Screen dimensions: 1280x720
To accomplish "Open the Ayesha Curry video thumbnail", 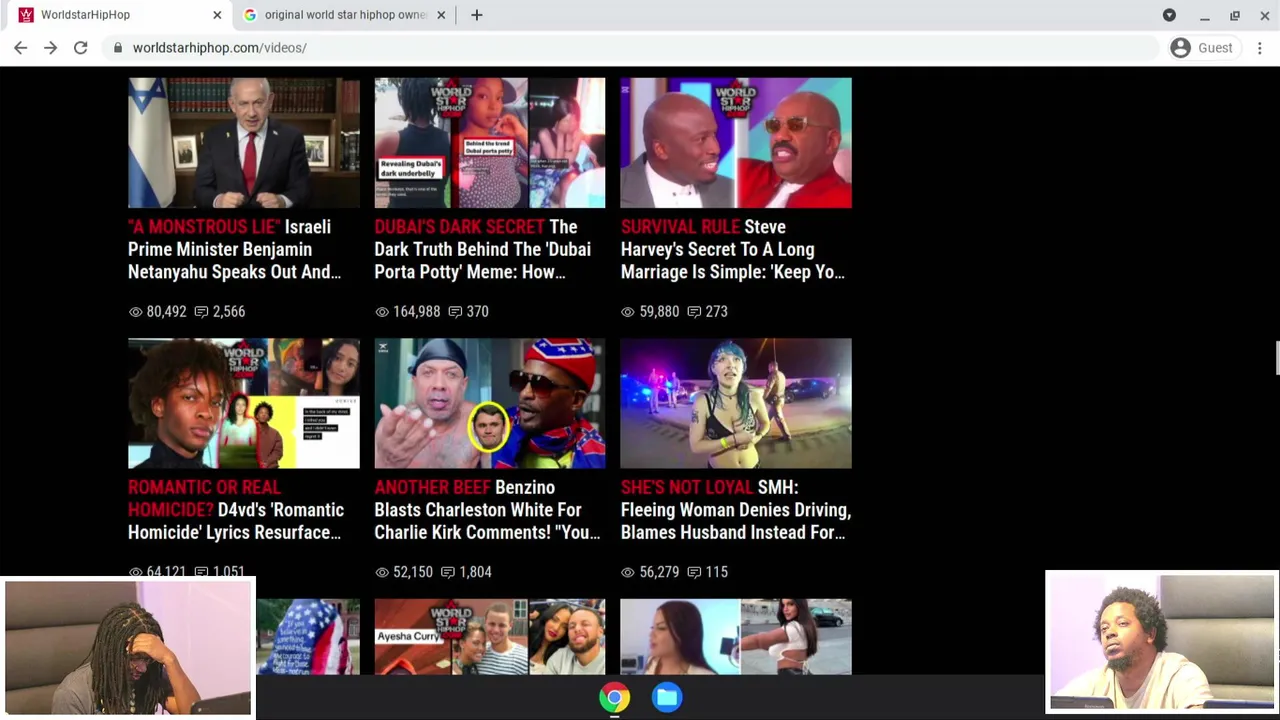I will click(x=490, y=637).
